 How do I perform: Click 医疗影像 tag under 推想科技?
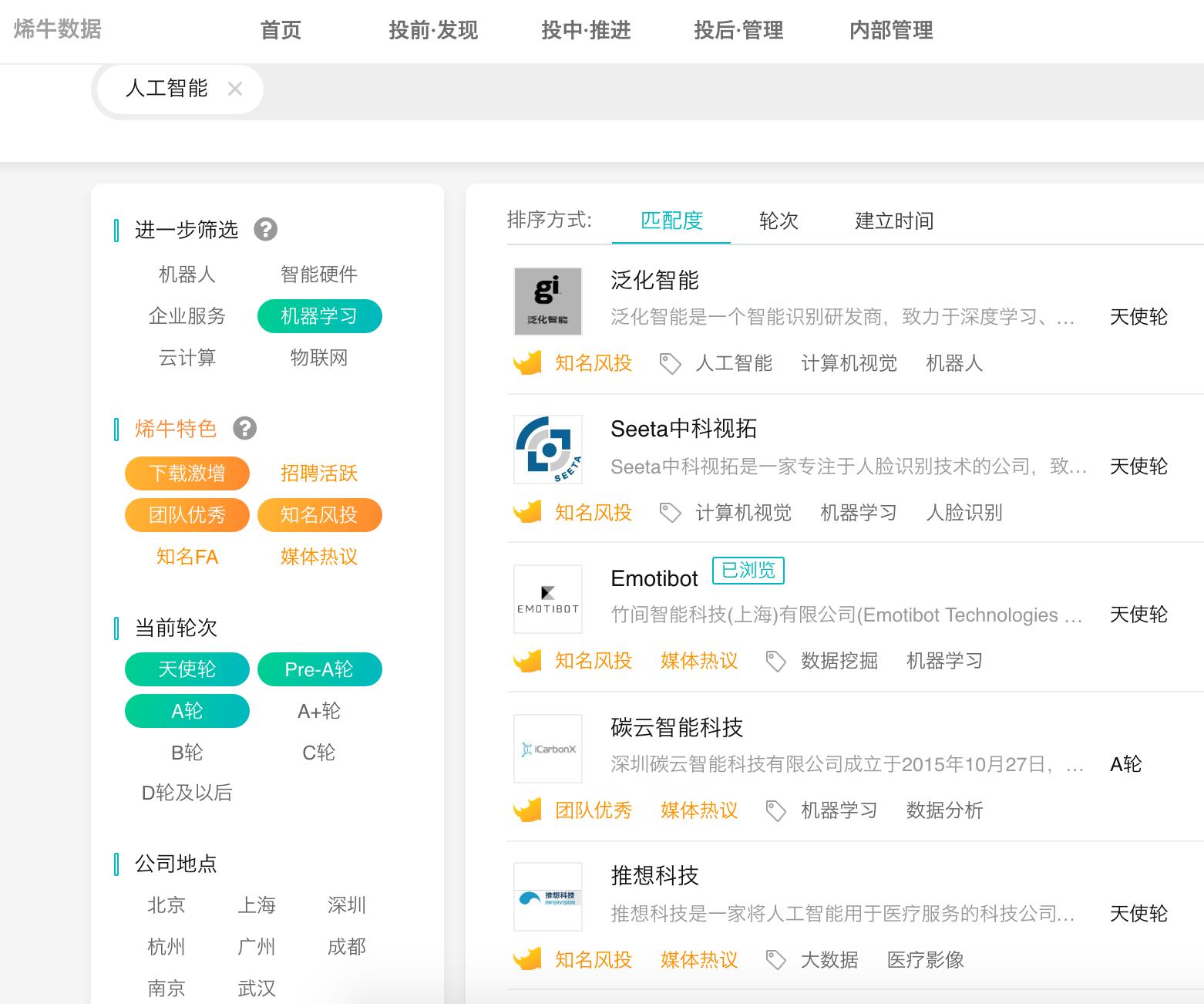(926, 960)
